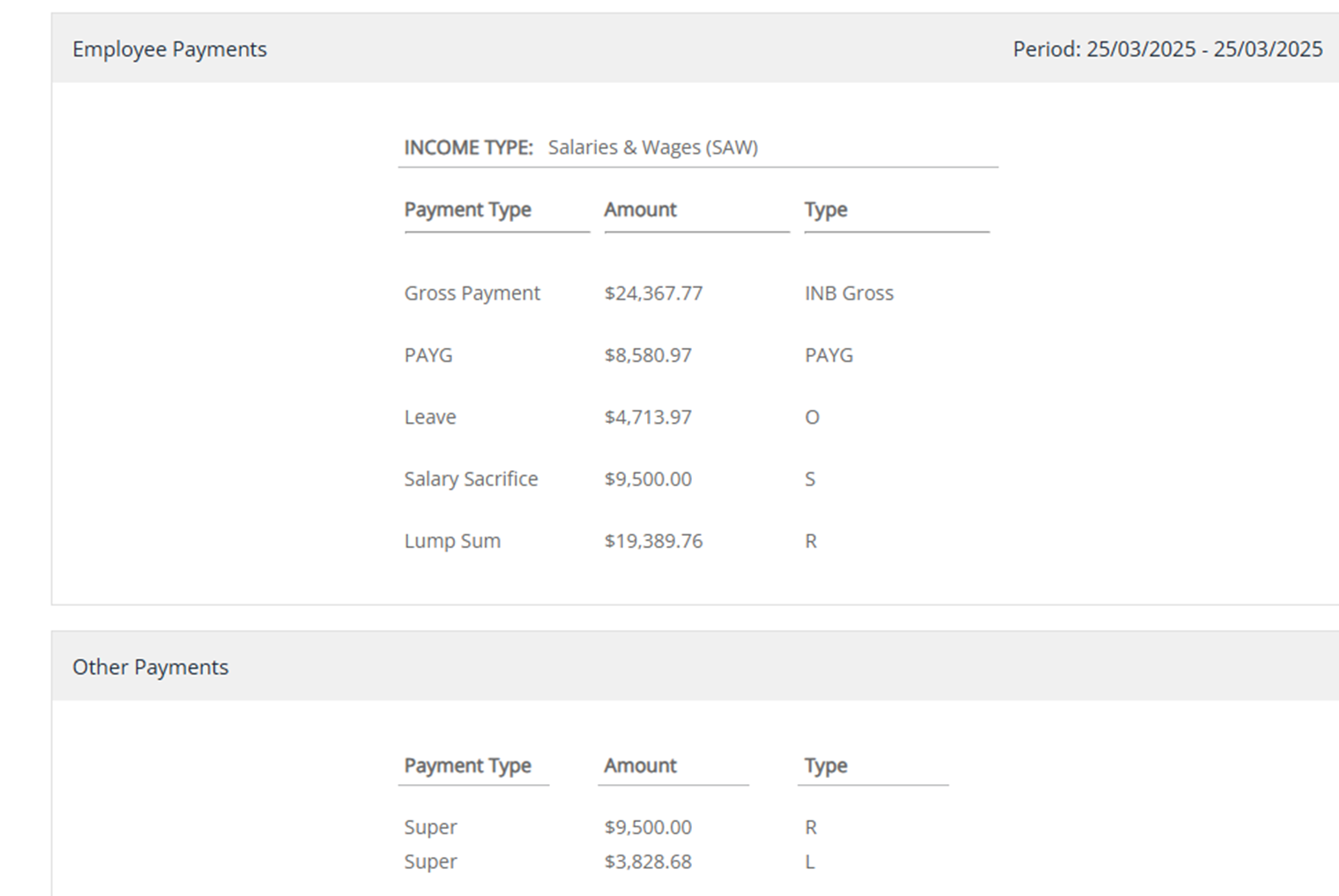The width and height of the screenshot is (1339, 896).
Task: Click the Super label beside $9,500.00
Action: click(x=430, y=827)
